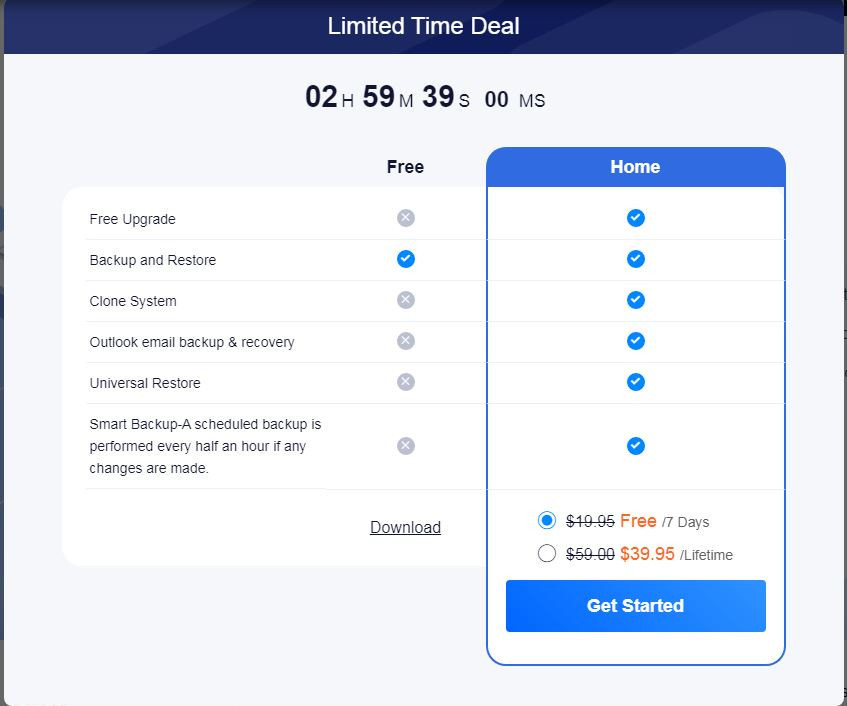
Task: Click the Universal Restore gray X under Free
Action: coord(406,382)
